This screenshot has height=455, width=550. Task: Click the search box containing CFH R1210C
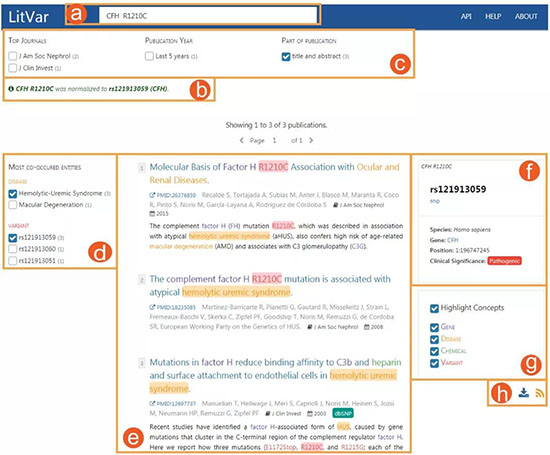(208, 16)
